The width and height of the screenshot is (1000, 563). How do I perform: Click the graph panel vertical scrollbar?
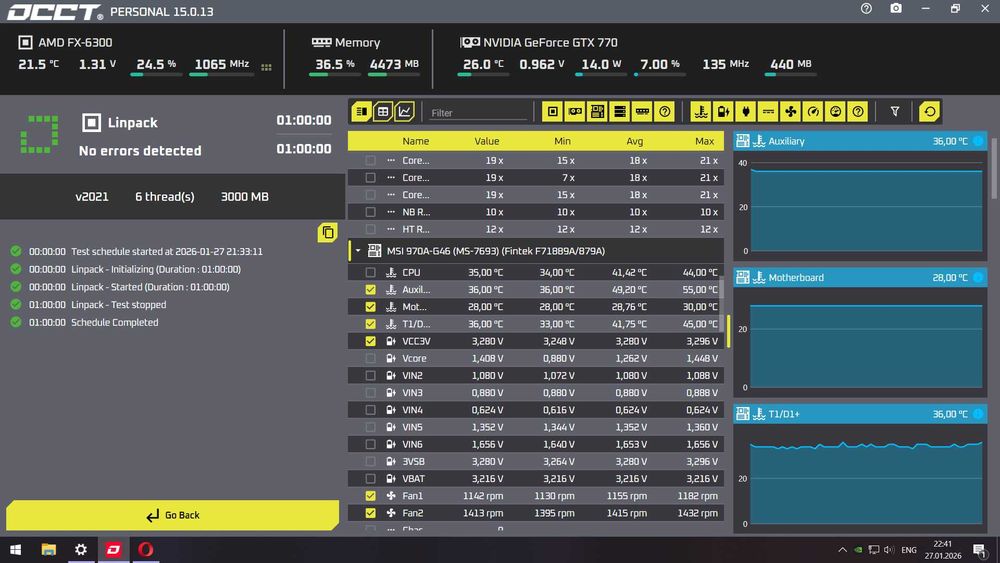click(x=994, y=169)
